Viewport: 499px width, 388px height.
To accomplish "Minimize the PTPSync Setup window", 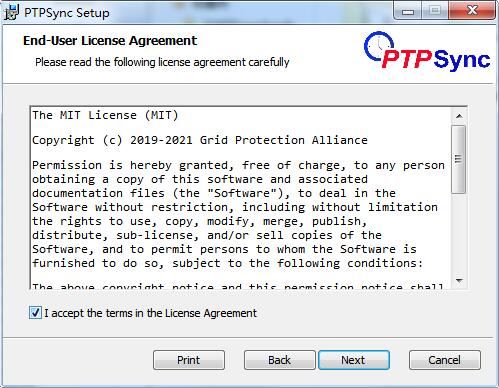I will point(408,11).
